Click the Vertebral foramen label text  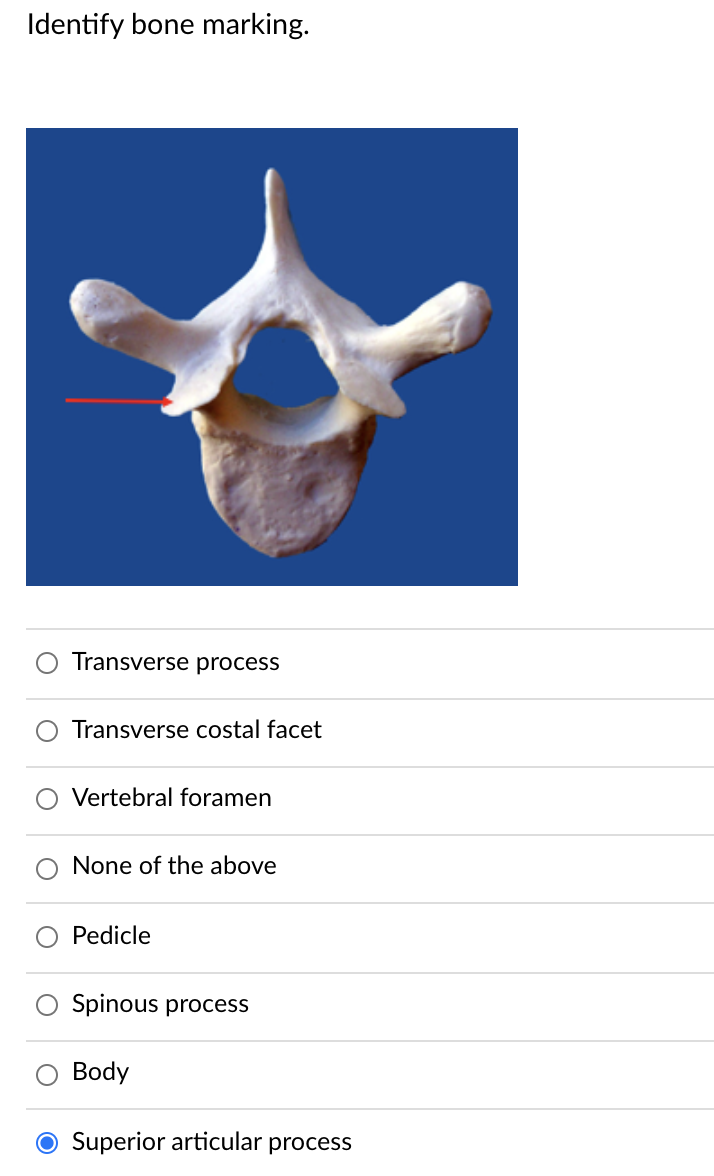pyautogui.click(x=171, y=799)
